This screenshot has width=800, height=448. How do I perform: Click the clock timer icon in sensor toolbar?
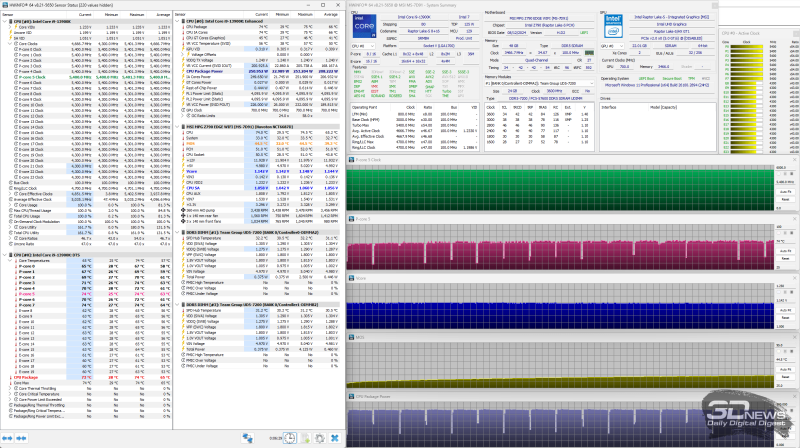pos(289,438)
